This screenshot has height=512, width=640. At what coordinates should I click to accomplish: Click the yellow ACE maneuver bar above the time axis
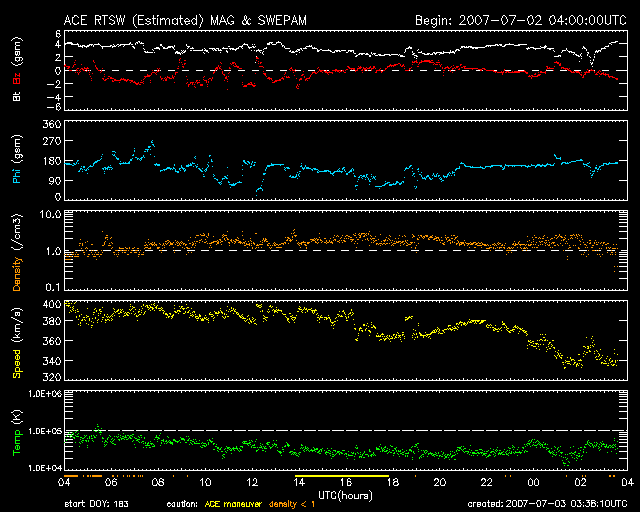(342, 476)
